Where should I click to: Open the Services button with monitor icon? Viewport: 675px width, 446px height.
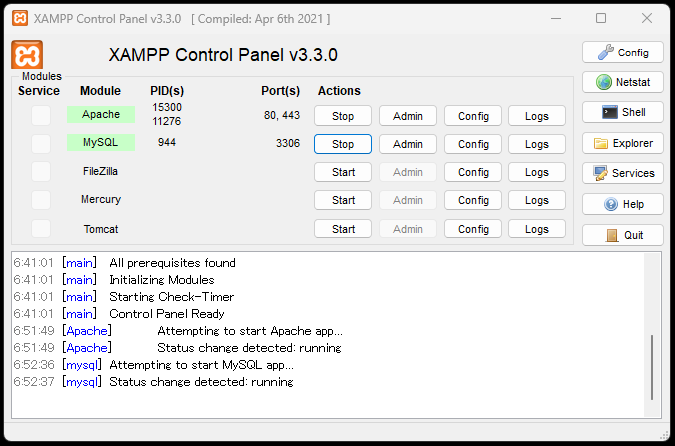click(622, 173)
